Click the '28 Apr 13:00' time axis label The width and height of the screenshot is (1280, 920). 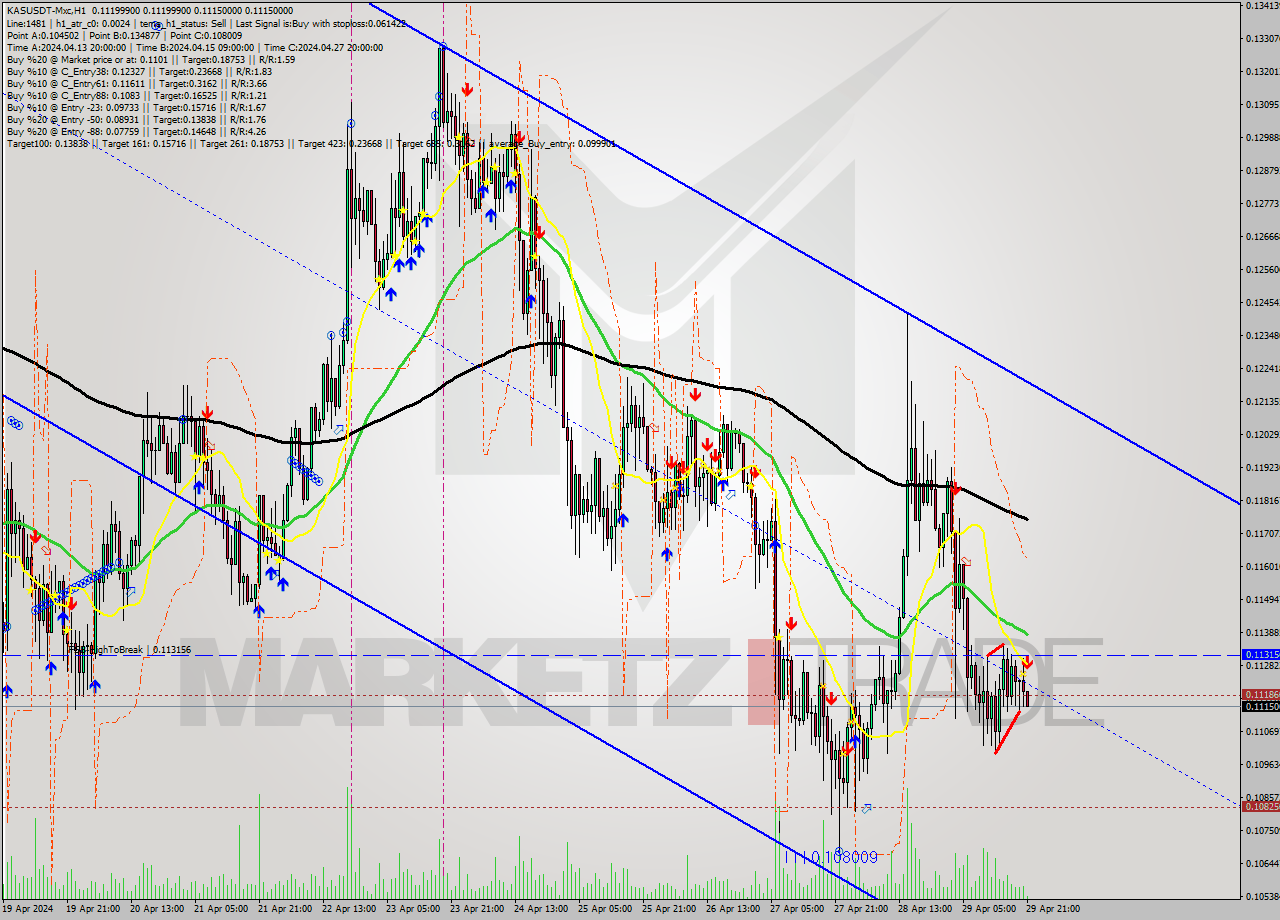924,909
